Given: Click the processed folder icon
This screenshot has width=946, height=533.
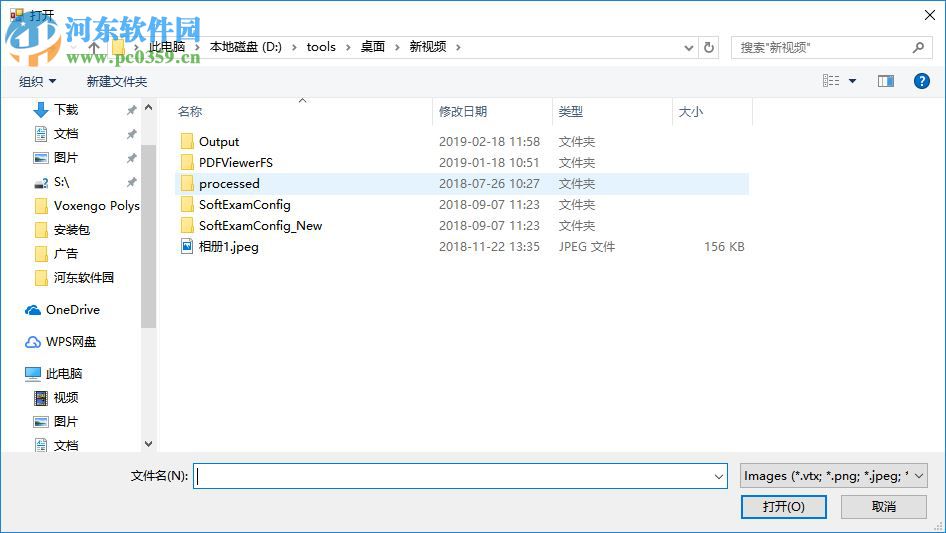Looking at the screenshot, I should (187, 184).
